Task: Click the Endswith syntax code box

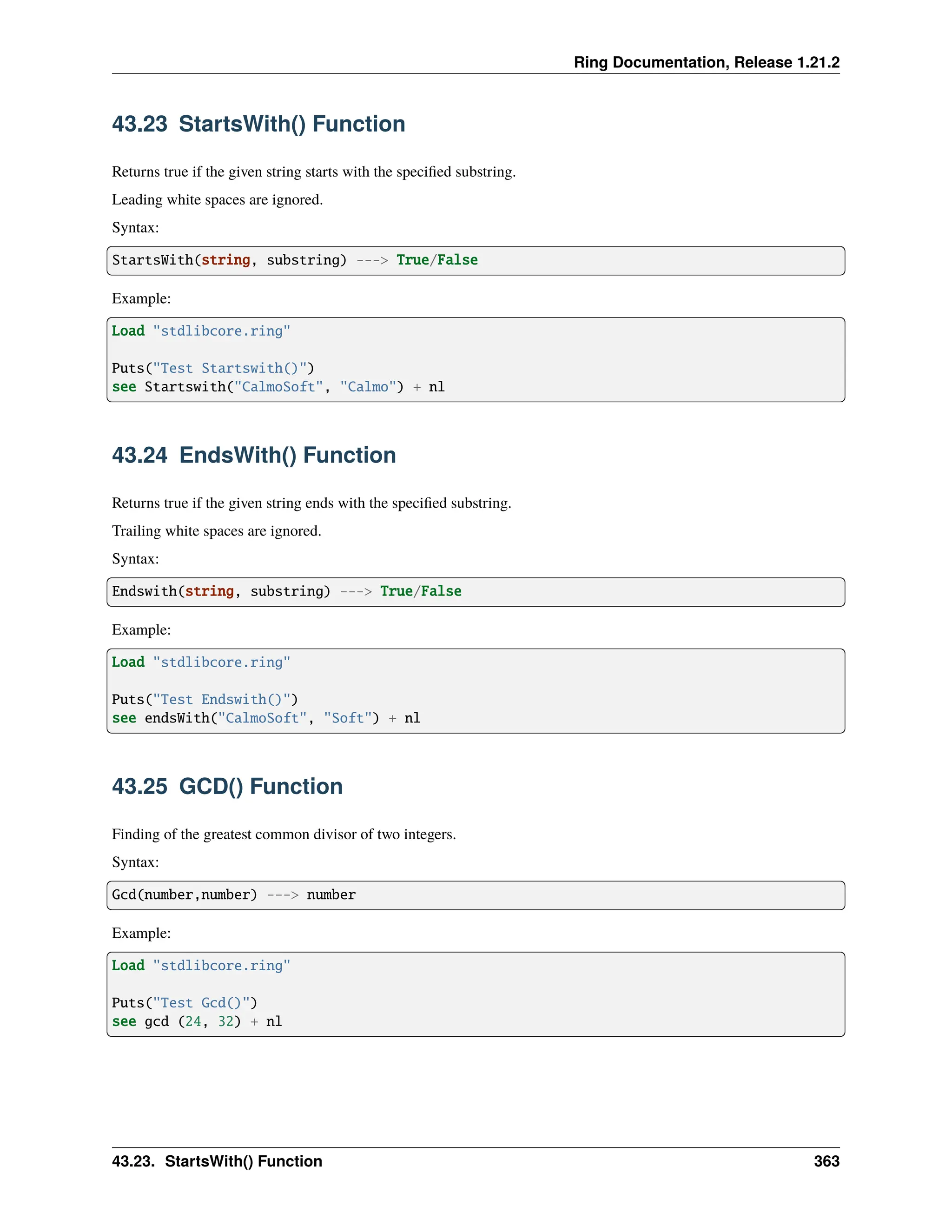Action: click(476, 592)
